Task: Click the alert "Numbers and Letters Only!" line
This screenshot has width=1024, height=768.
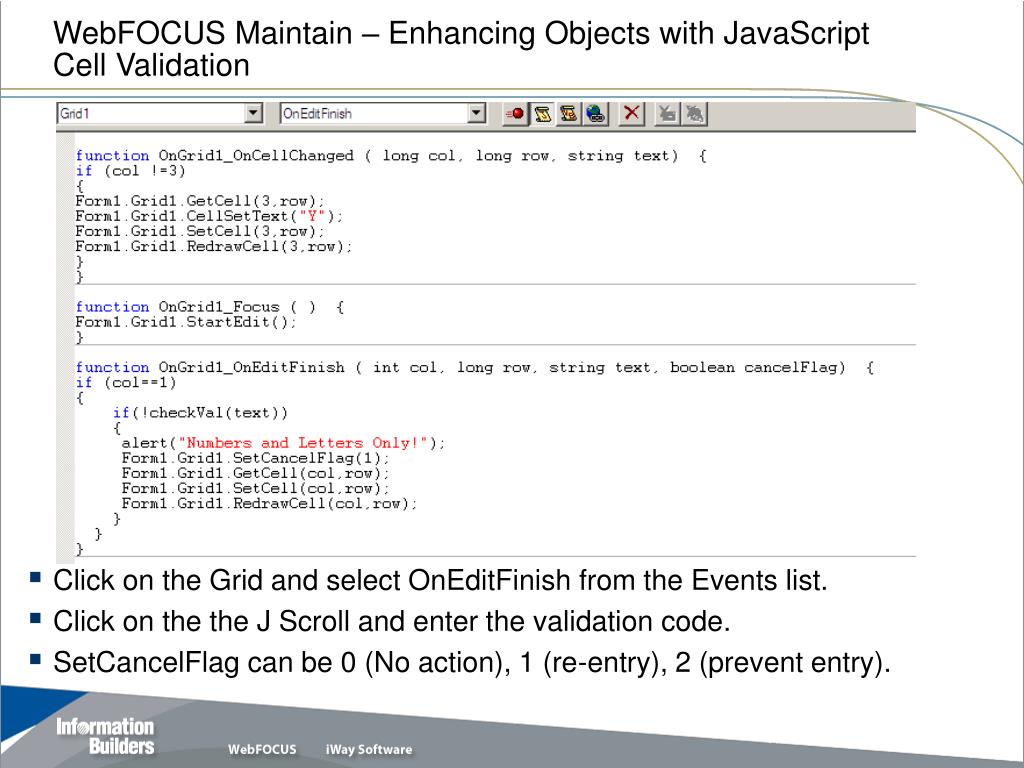Action: pyautogui.click(x=283, y=443)
